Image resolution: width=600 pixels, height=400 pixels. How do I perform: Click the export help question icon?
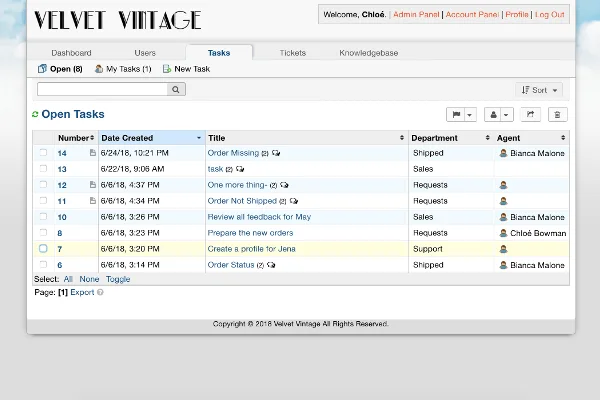pyautogui.click(x=100, y=292)
